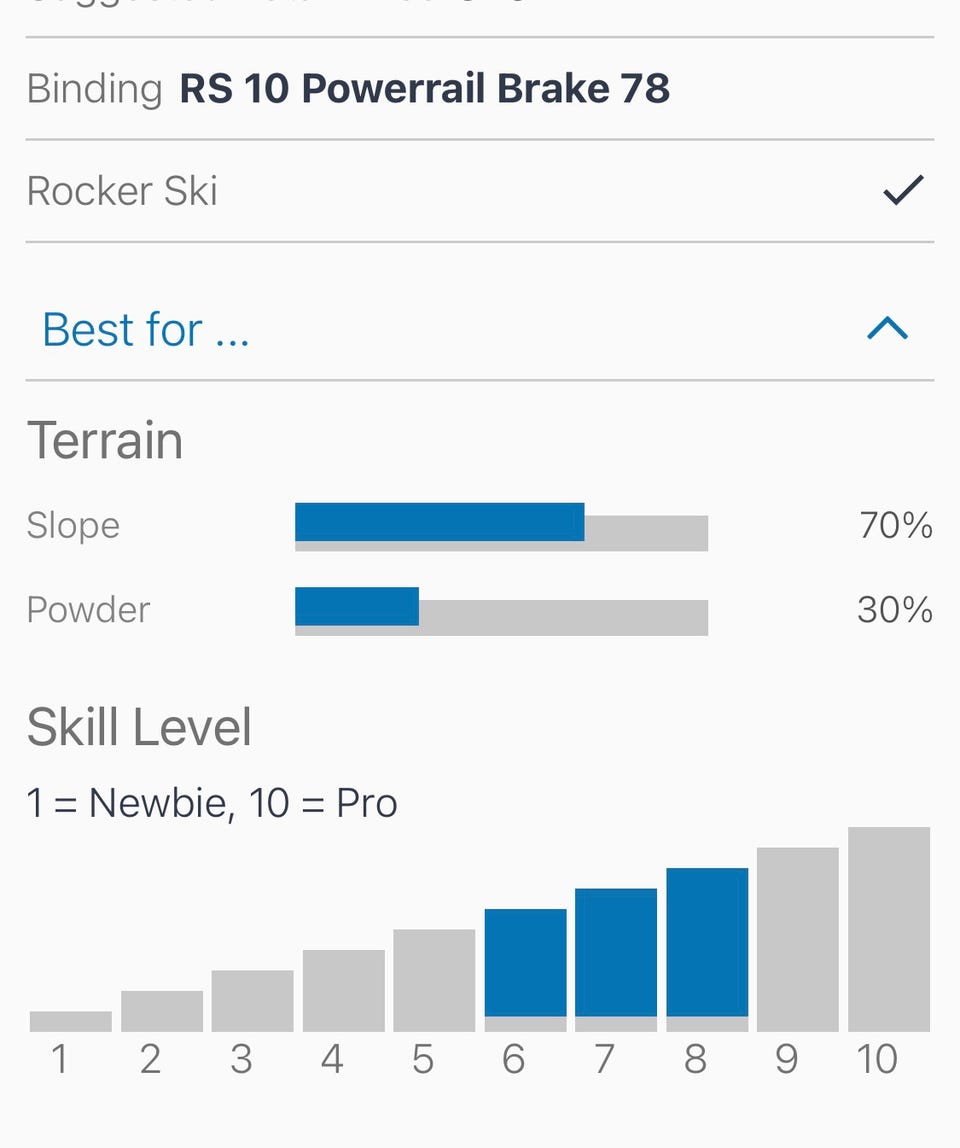This screenshot has height=1148, width=960.
Task: Collapse the Best for section chevron
Action: pos(887,329)
